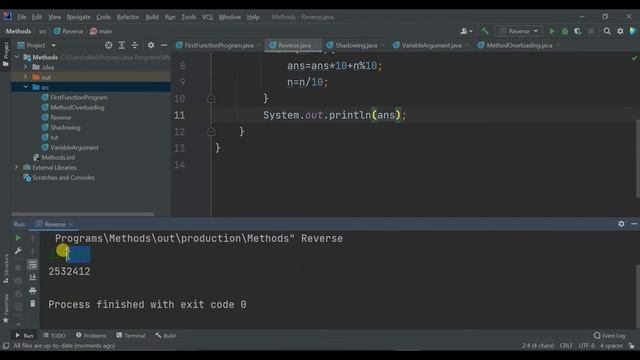The width and height of the screenshot is (640, 360).
Task: Open the TODO tool window
Action: click(54, 336)
